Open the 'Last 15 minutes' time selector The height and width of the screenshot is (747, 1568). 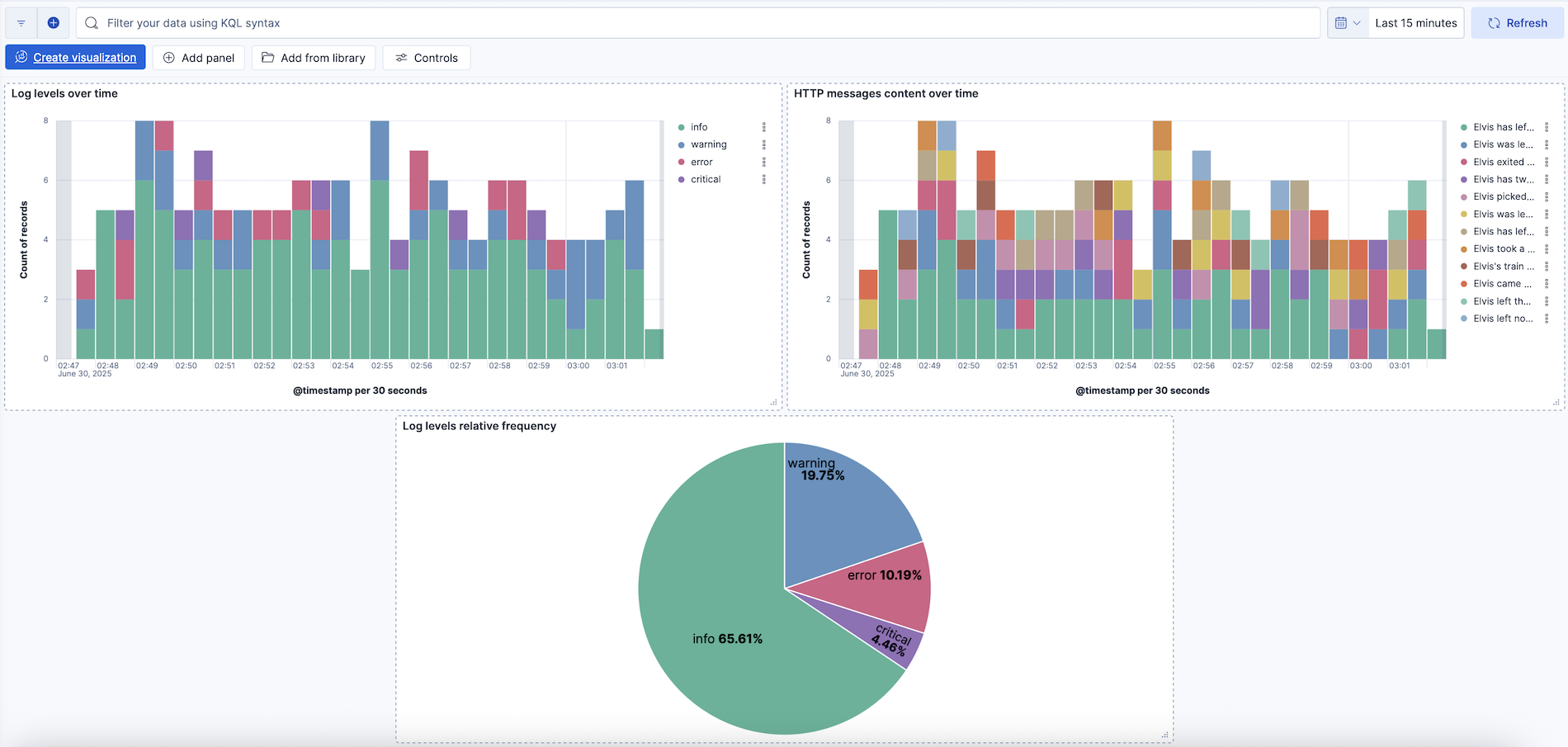tap(1416, 22)
